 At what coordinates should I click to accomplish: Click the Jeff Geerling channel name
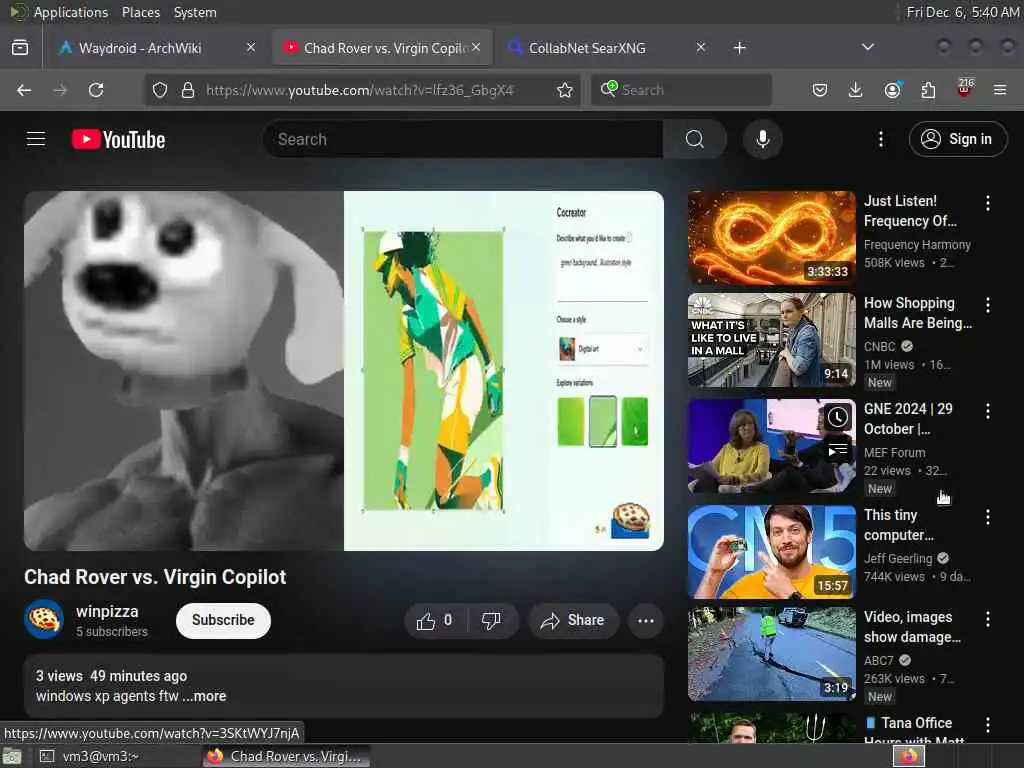point(898,558)
